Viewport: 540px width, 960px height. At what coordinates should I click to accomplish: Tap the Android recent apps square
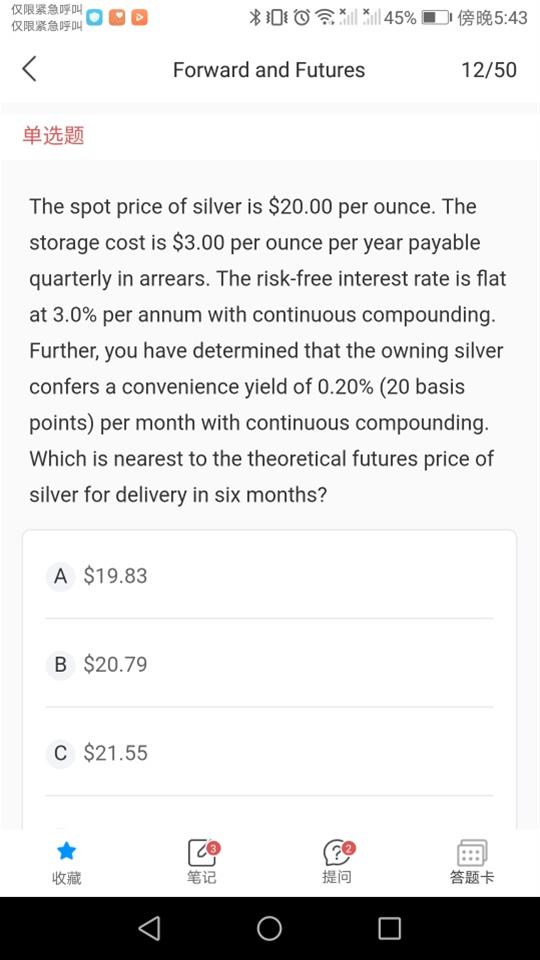(389, 928)
